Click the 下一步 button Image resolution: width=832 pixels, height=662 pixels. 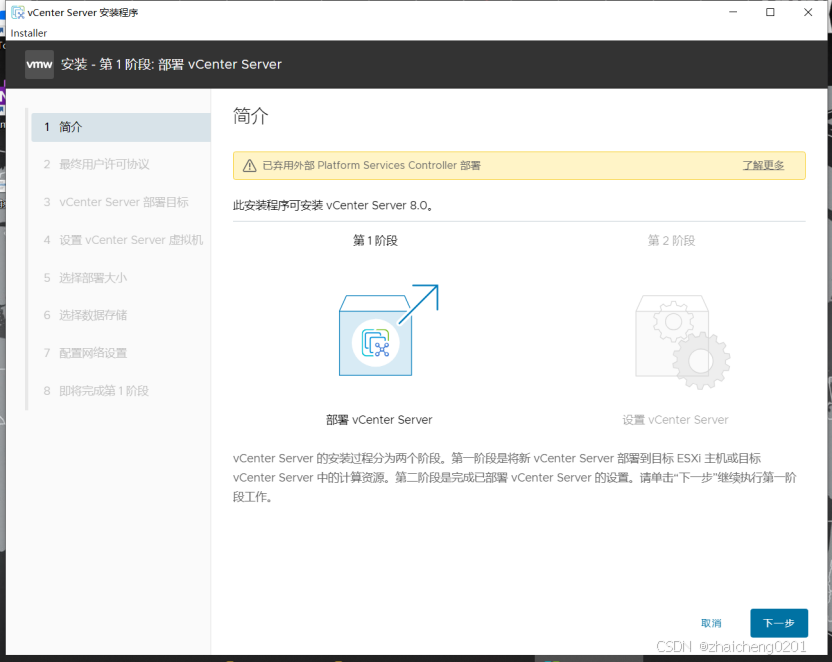tap(778, 623)
